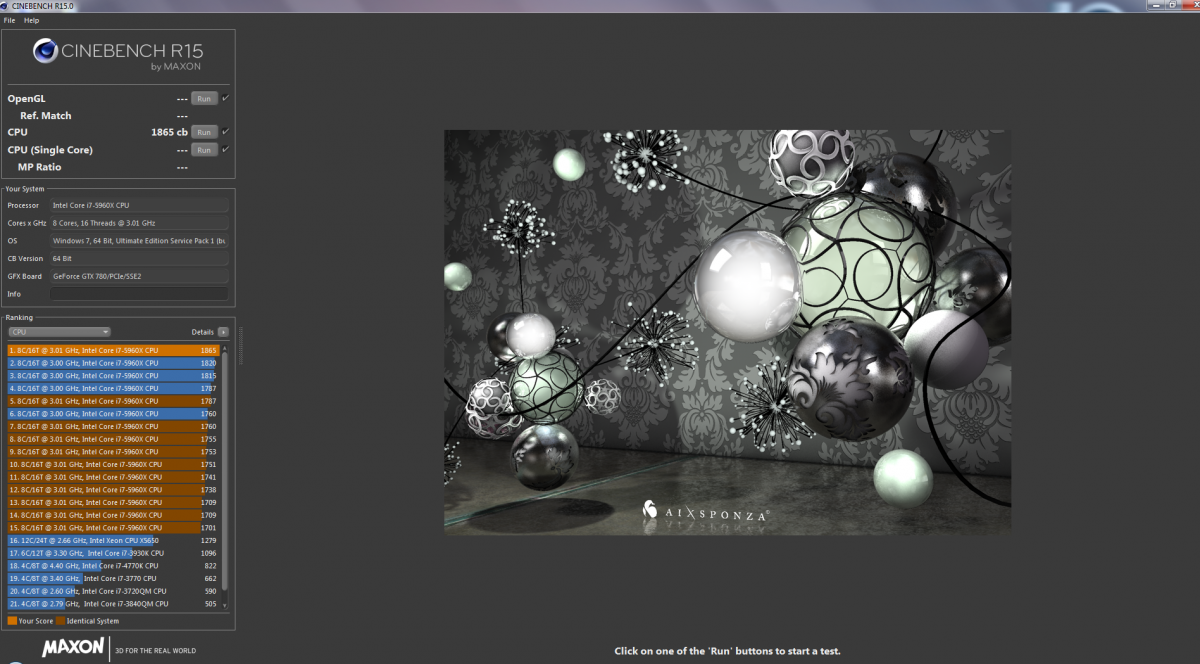This screenshot has height=664, width=1200.
Task: Open the File menu
Action: [x=9, y=20]
